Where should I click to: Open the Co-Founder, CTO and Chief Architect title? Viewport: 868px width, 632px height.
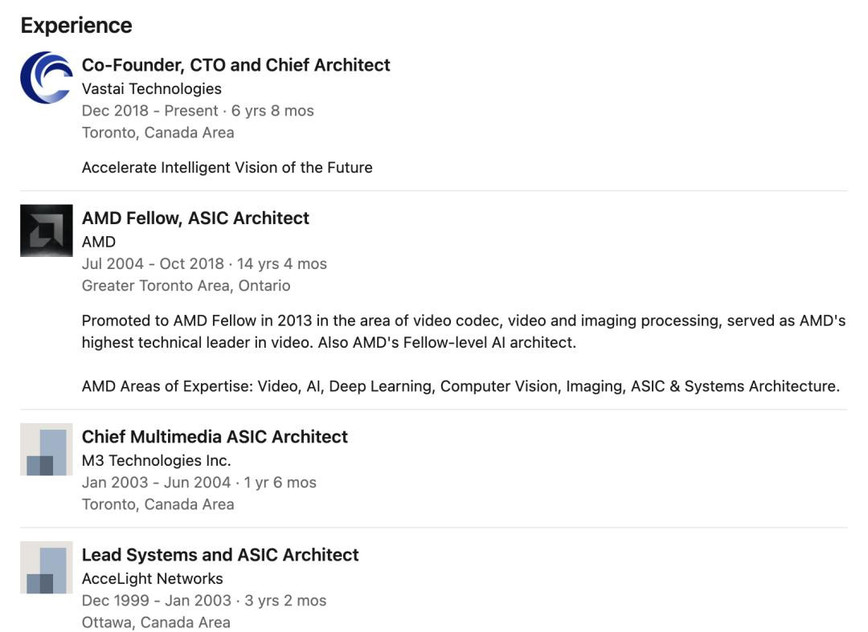coord(236,65)
